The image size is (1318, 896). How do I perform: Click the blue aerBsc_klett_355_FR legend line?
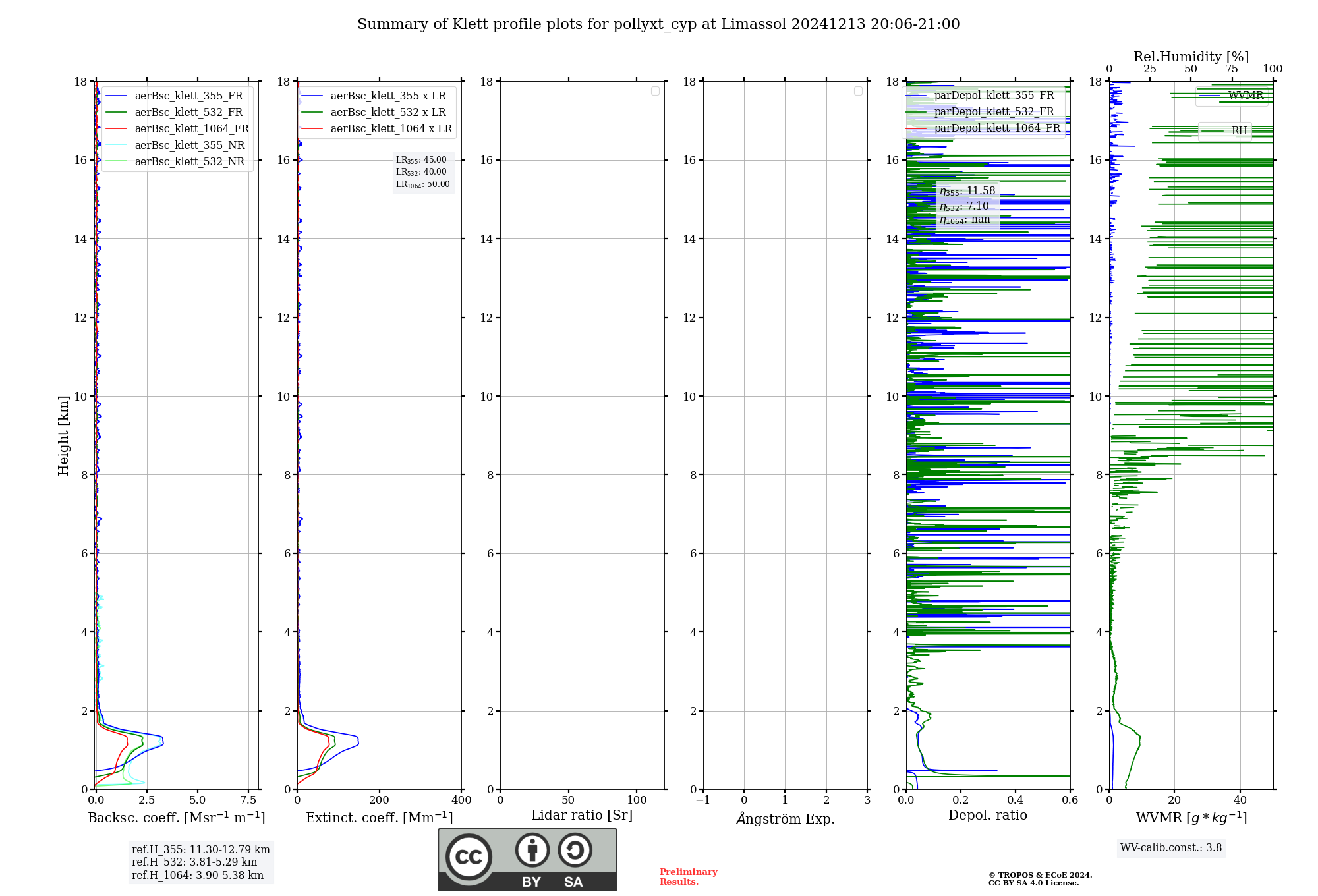(116, 96)
